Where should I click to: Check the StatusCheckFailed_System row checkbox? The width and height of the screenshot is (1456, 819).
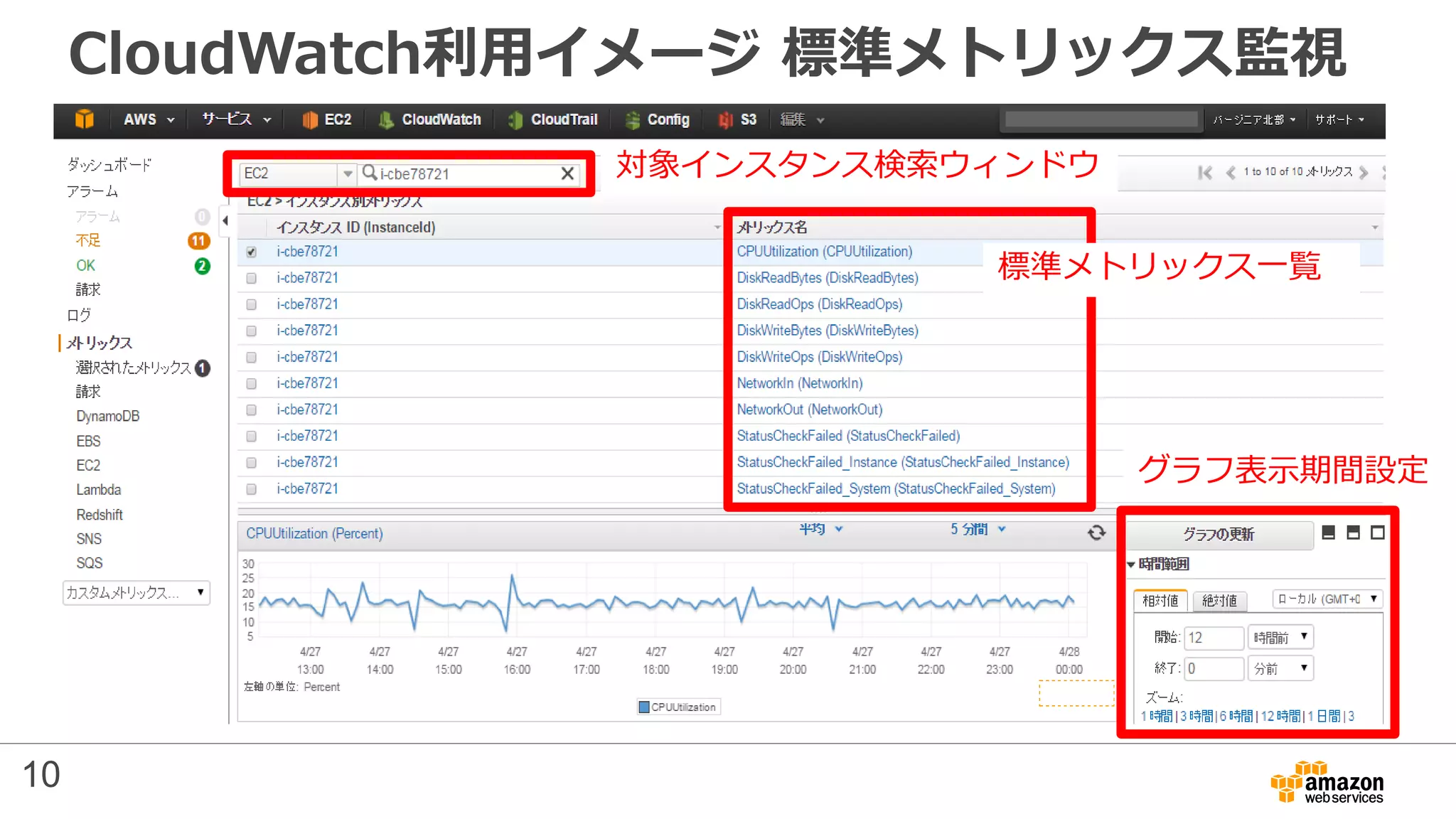251,489
